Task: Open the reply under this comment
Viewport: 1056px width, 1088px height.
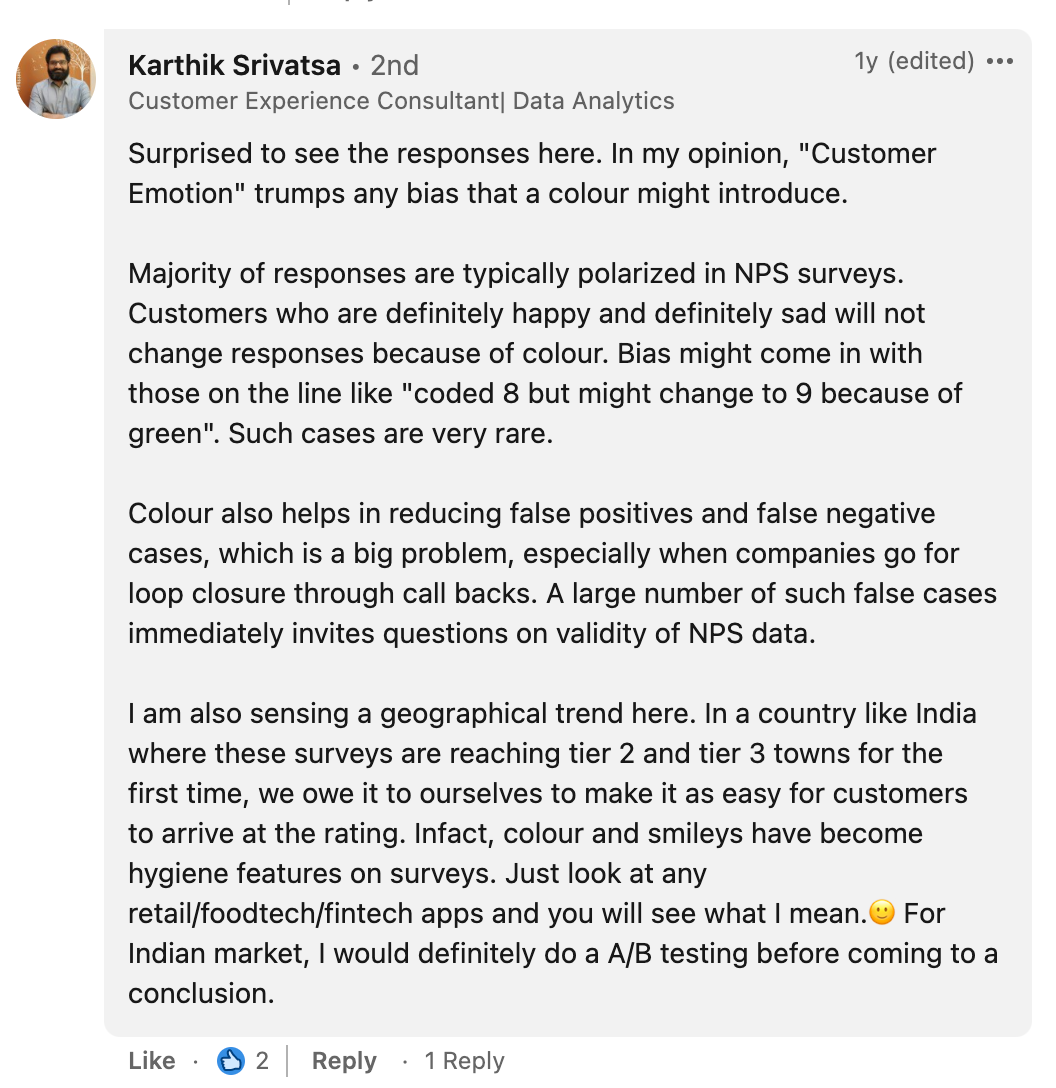Action: click(464, 1060)
